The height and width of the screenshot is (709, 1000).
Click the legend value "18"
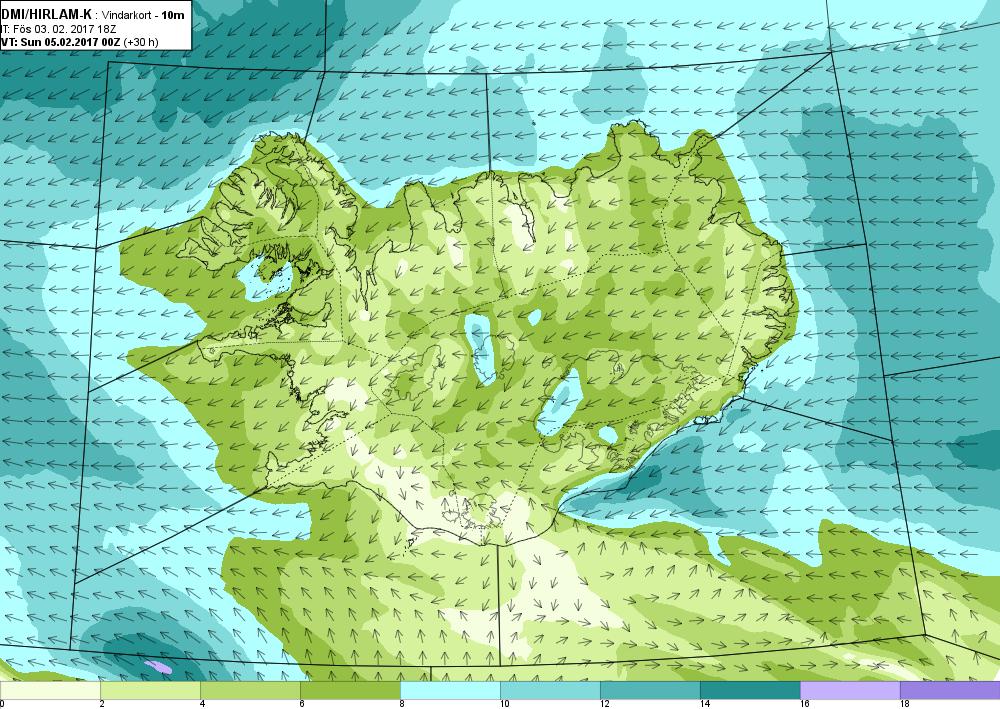[904, 704]
